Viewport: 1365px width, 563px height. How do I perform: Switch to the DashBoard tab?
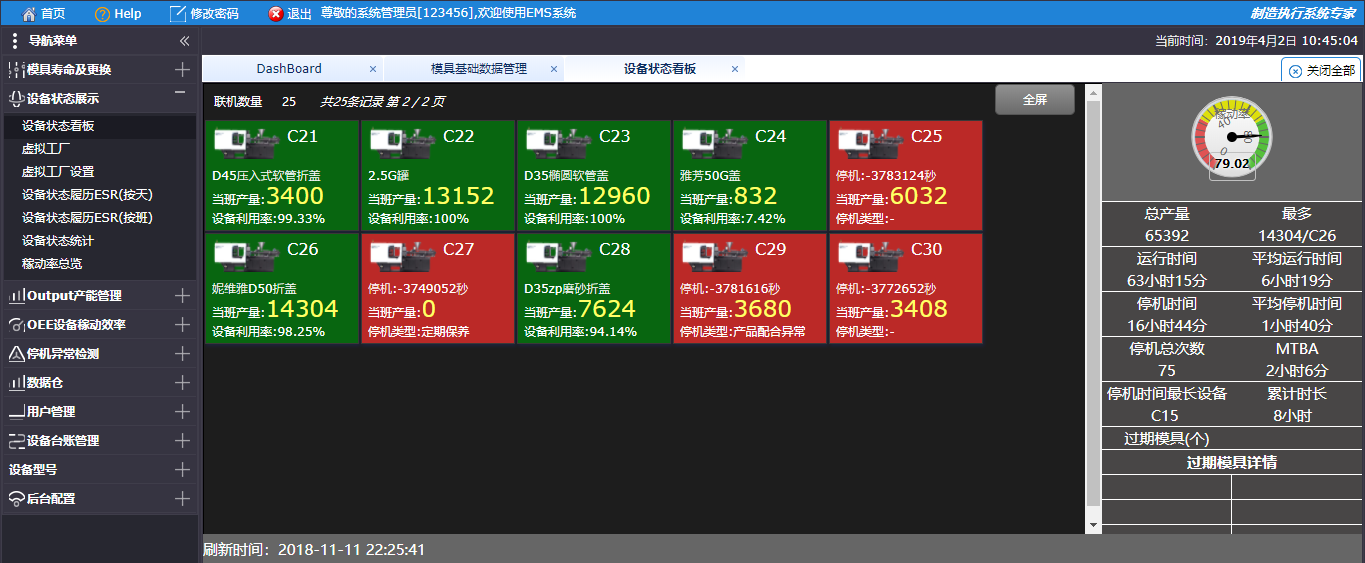[x=289, y=69]
